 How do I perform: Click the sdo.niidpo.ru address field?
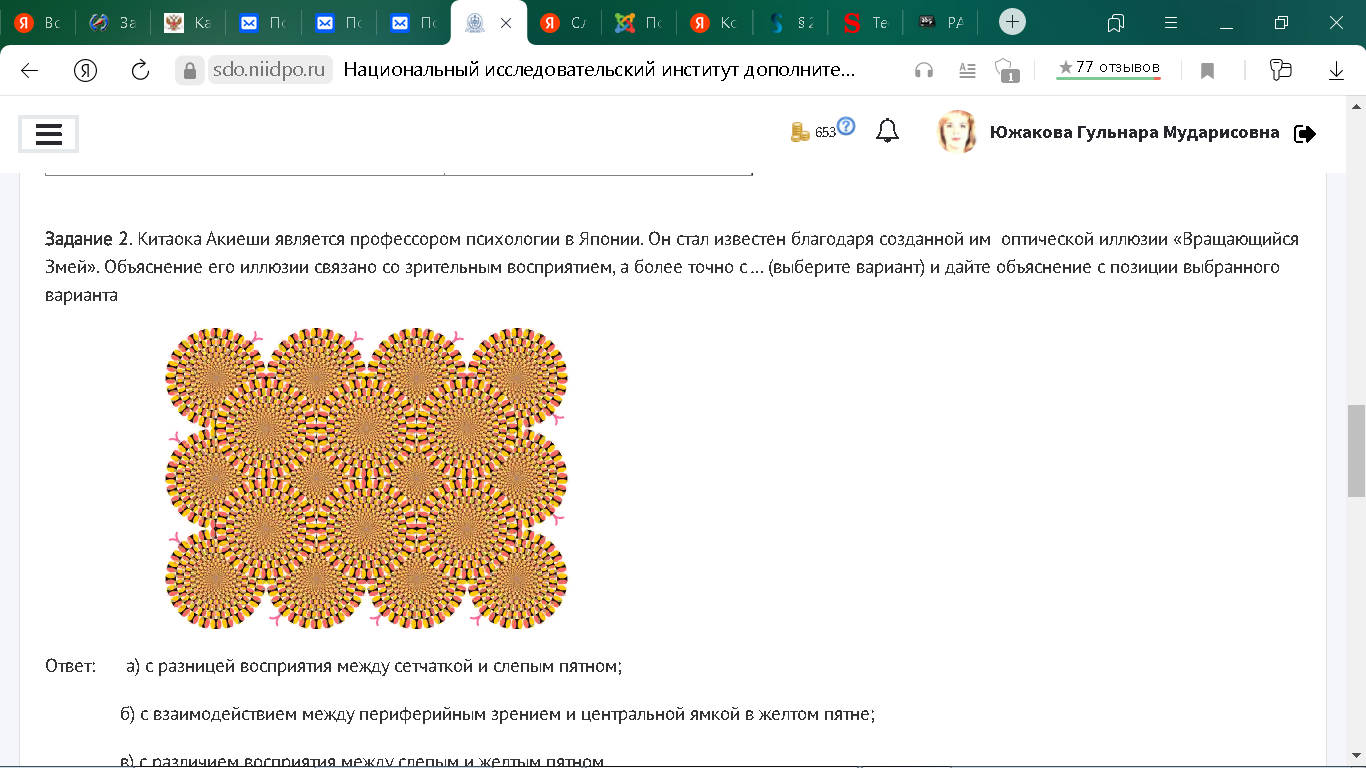269,70
